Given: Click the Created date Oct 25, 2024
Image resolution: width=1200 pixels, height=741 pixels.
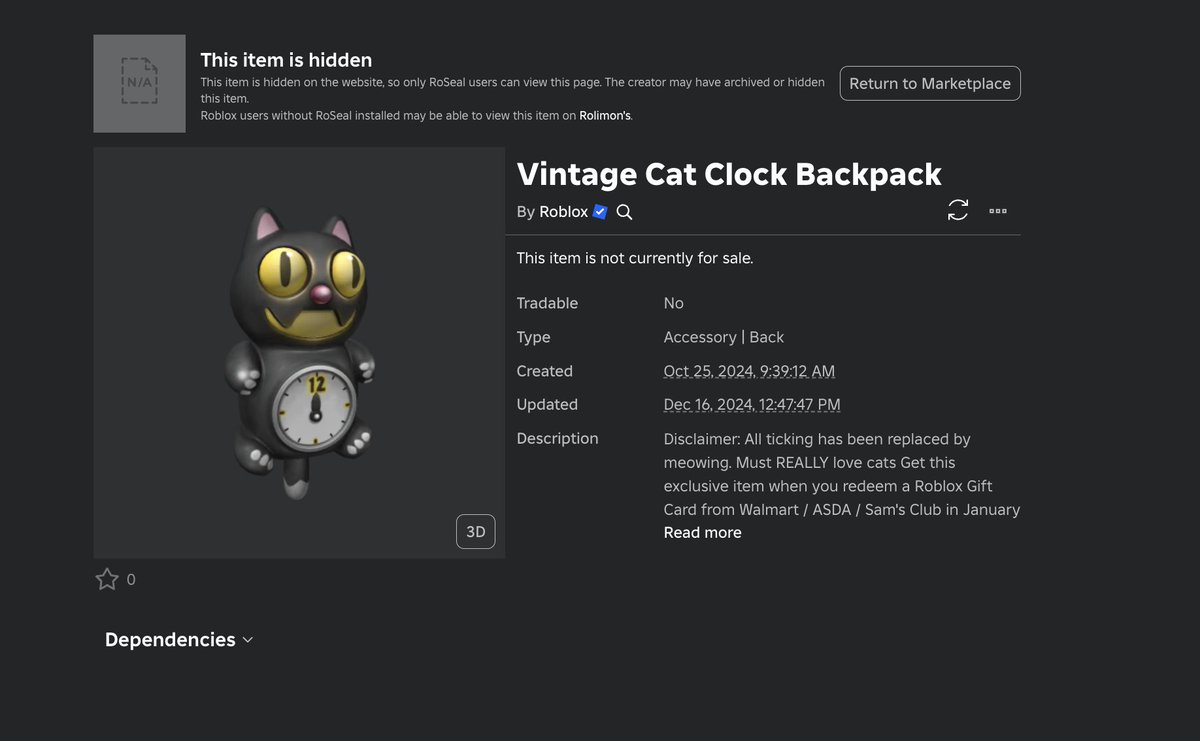Looking at the screenshot, I should pyautogui.click(x=749, y=371).
